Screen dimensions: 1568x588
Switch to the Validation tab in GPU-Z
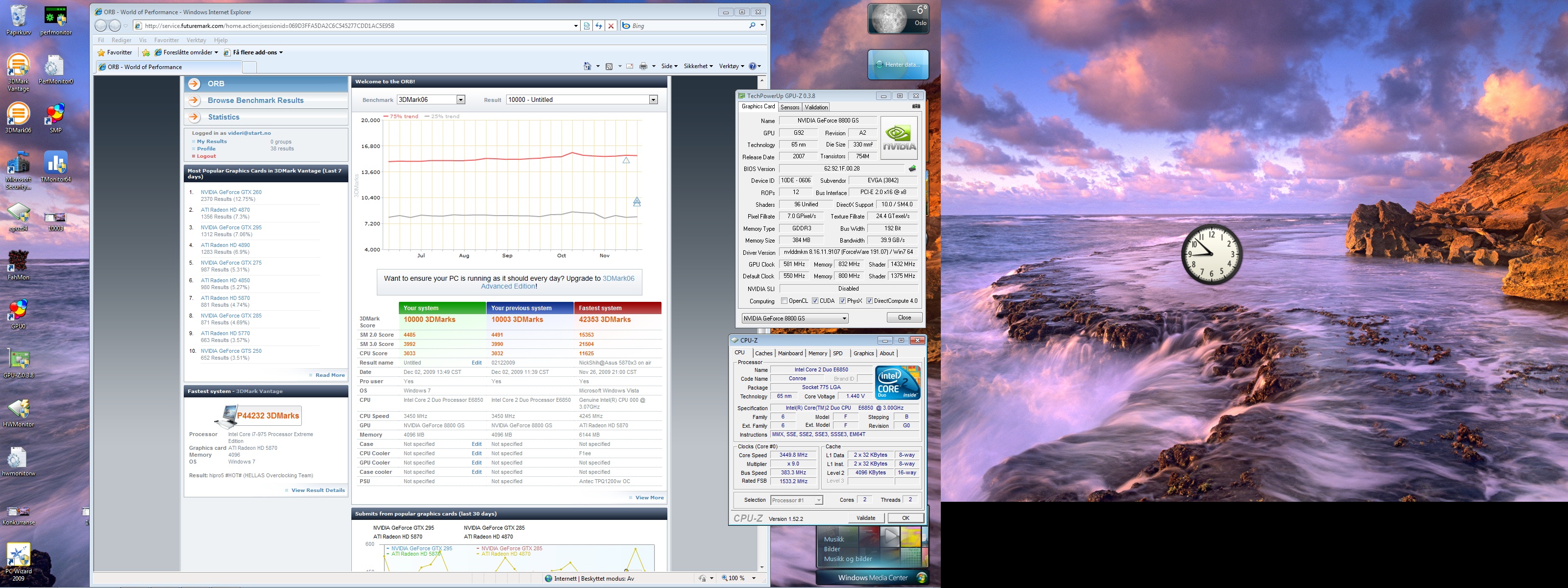pyautogui.click(x=816, y=107)
